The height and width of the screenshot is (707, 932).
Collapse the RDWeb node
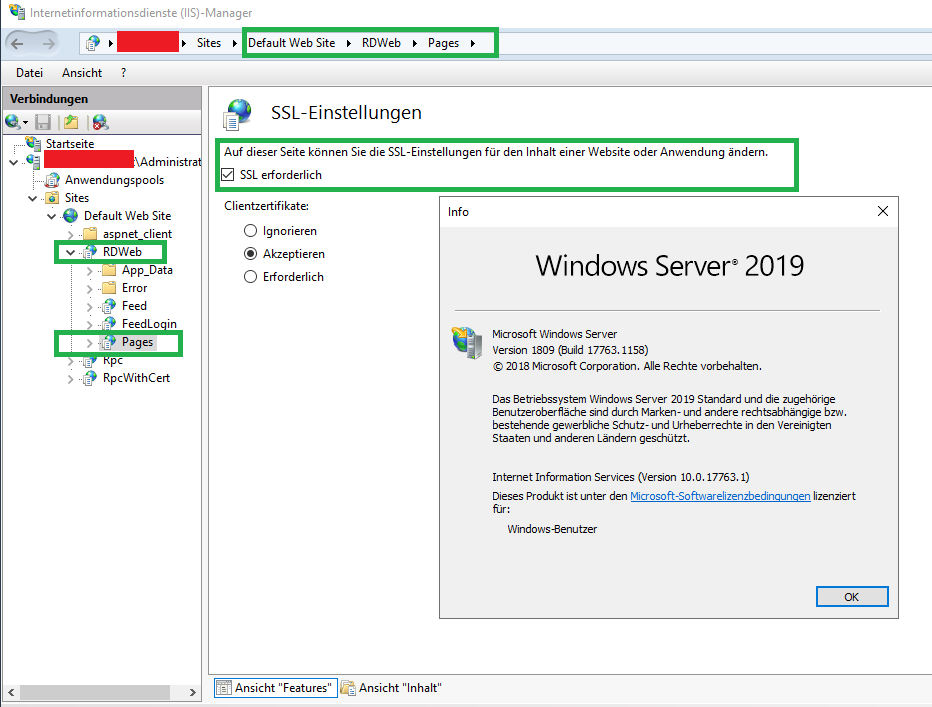pos(71,252)
